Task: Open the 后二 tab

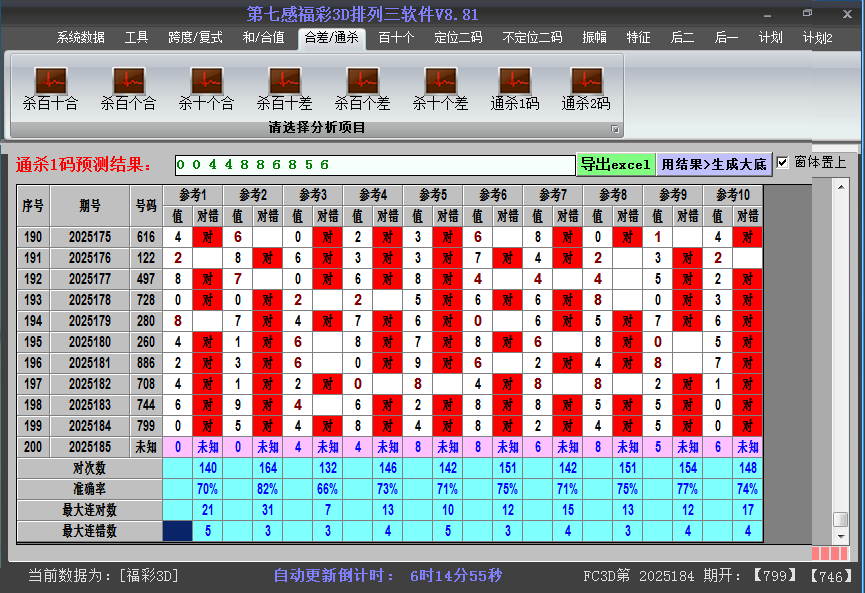Action: pyautogui.click(x=682, y=38)
